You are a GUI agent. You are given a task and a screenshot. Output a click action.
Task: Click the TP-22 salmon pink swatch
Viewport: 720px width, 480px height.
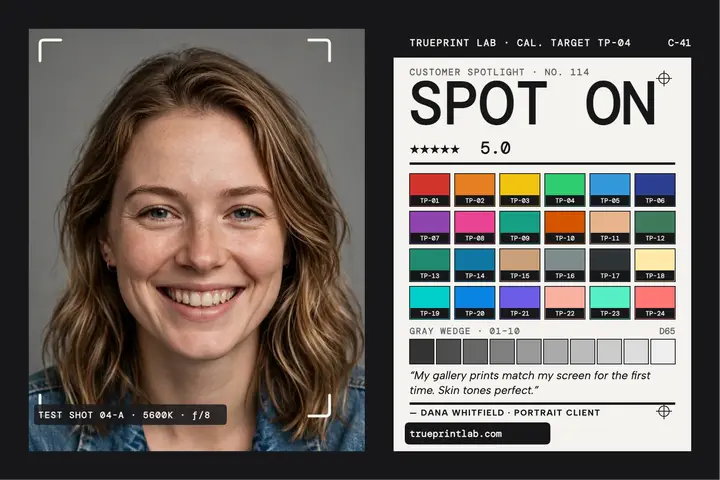(x=565, y=303)
